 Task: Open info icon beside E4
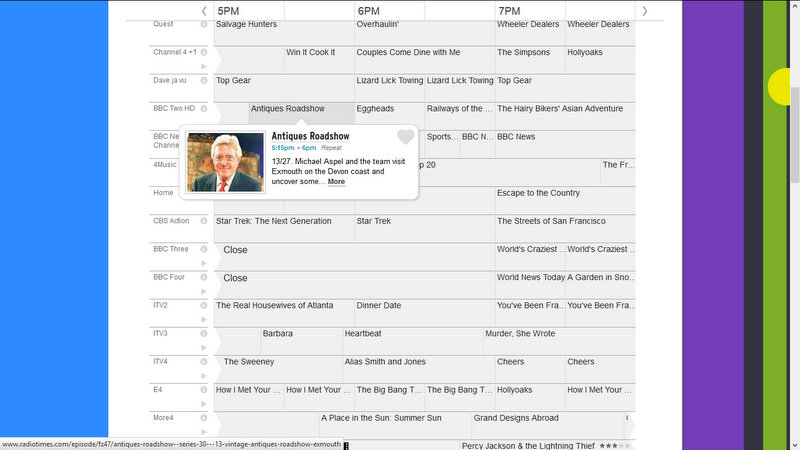coord(204,389)
